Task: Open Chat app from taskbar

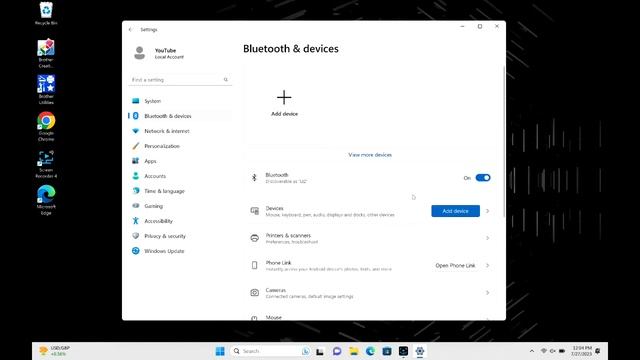Action: [x=337, y=351]
